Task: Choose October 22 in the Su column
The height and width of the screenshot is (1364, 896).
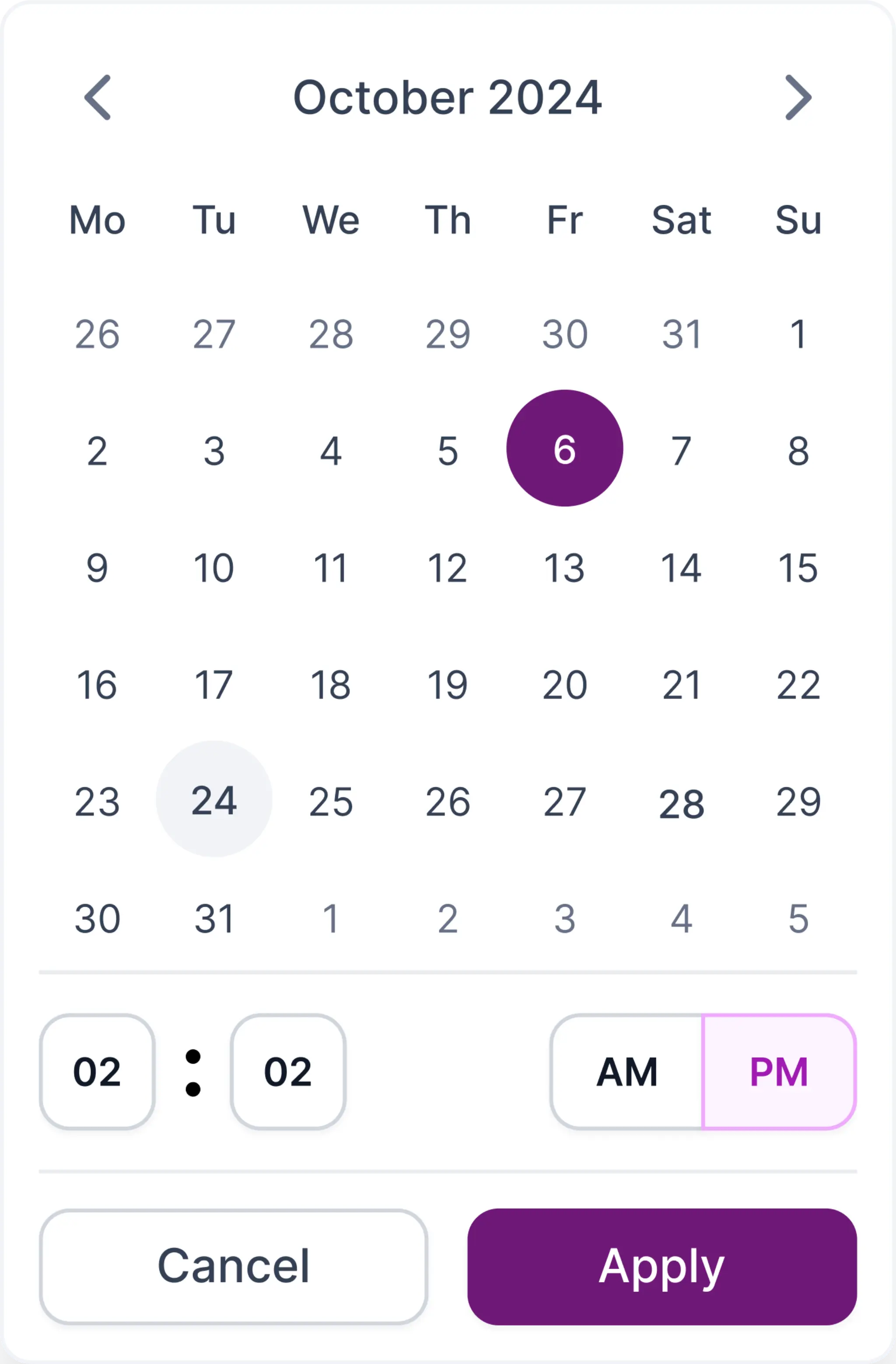Action: click(798, 685)
